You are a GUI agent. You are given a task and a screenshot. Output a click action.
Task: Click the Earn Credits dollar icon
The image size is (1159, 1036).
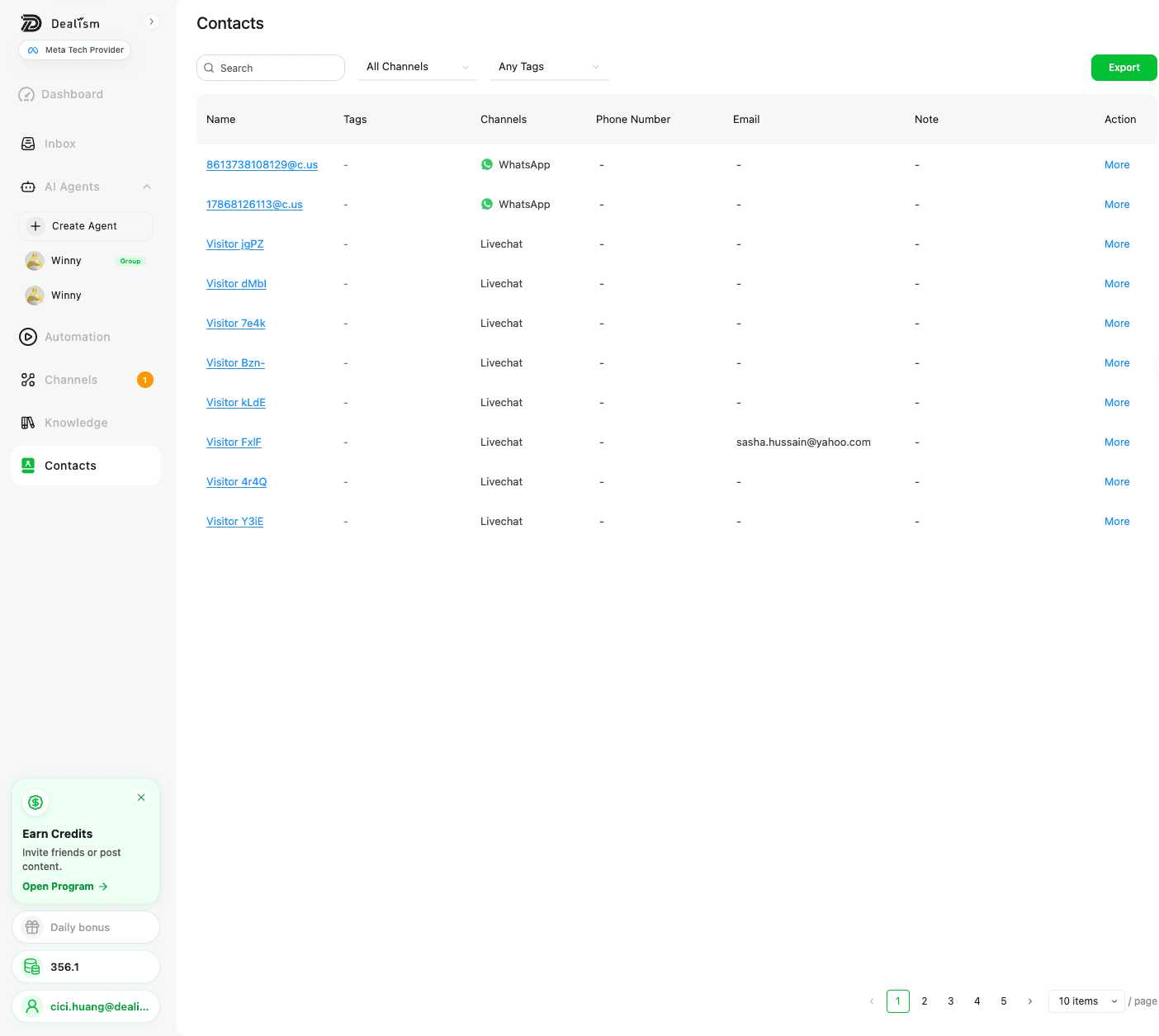[35, 802]
